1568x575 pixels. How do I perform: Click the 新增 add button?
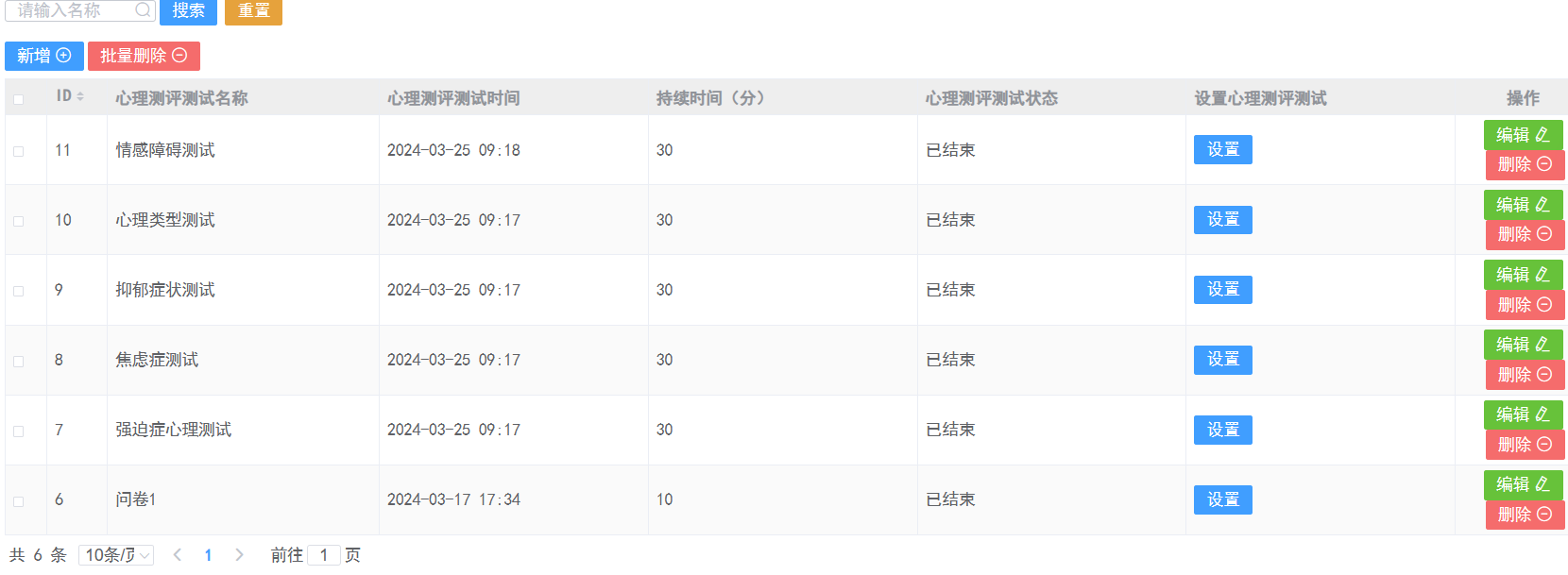point(44,56)
